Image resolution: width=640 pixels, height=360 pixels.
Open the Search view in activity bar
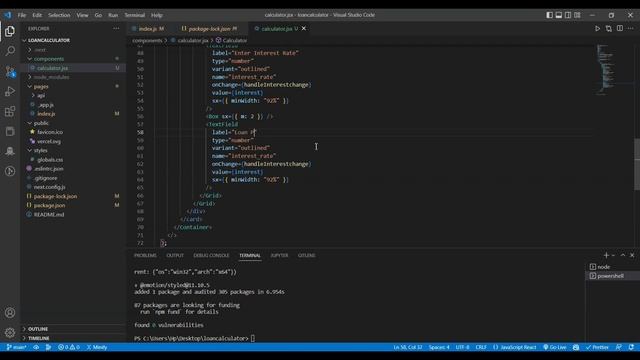(x=10, y=51)
